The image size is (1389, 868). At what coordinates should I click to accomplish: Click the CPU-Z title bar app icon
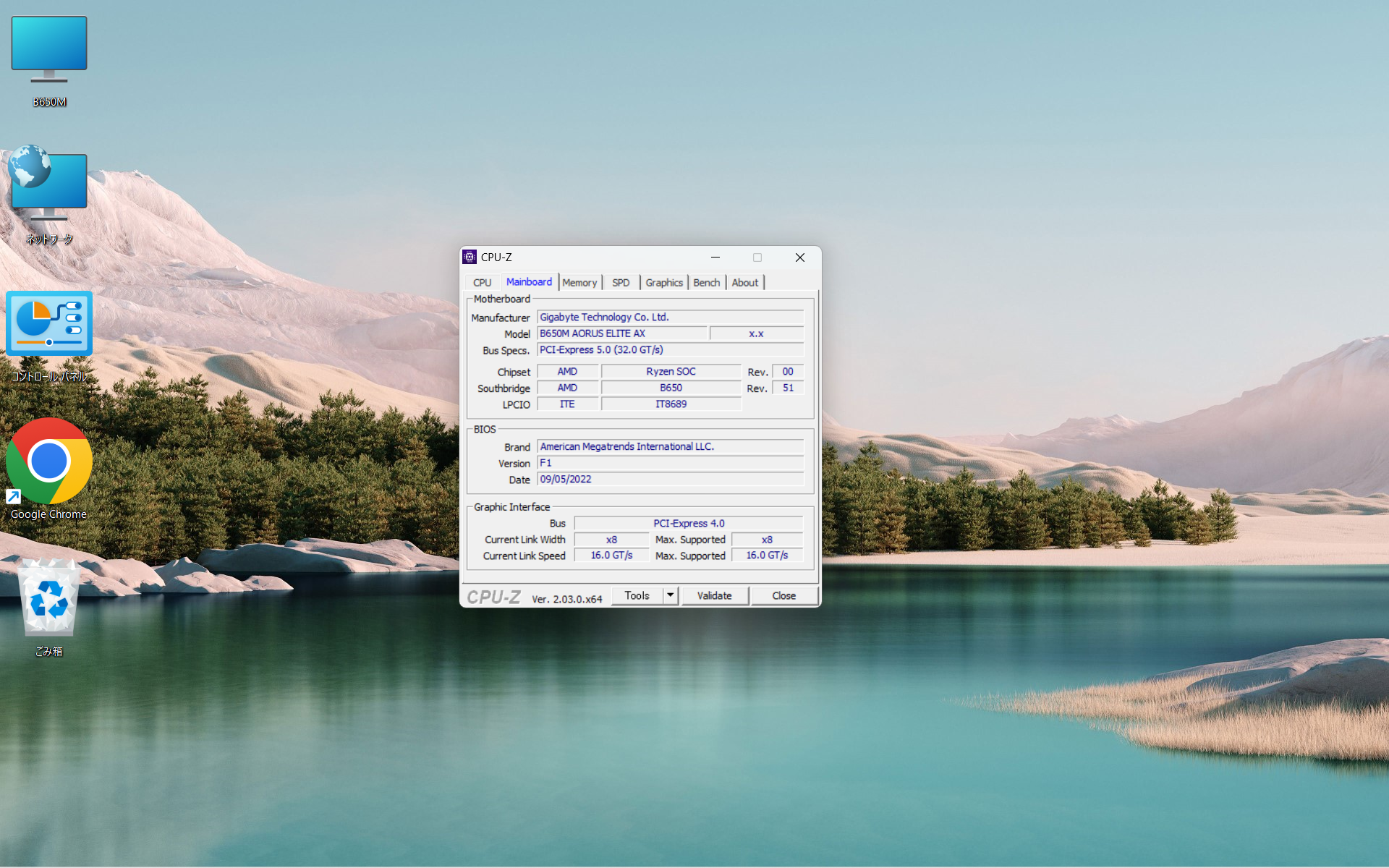coord(470,257)
